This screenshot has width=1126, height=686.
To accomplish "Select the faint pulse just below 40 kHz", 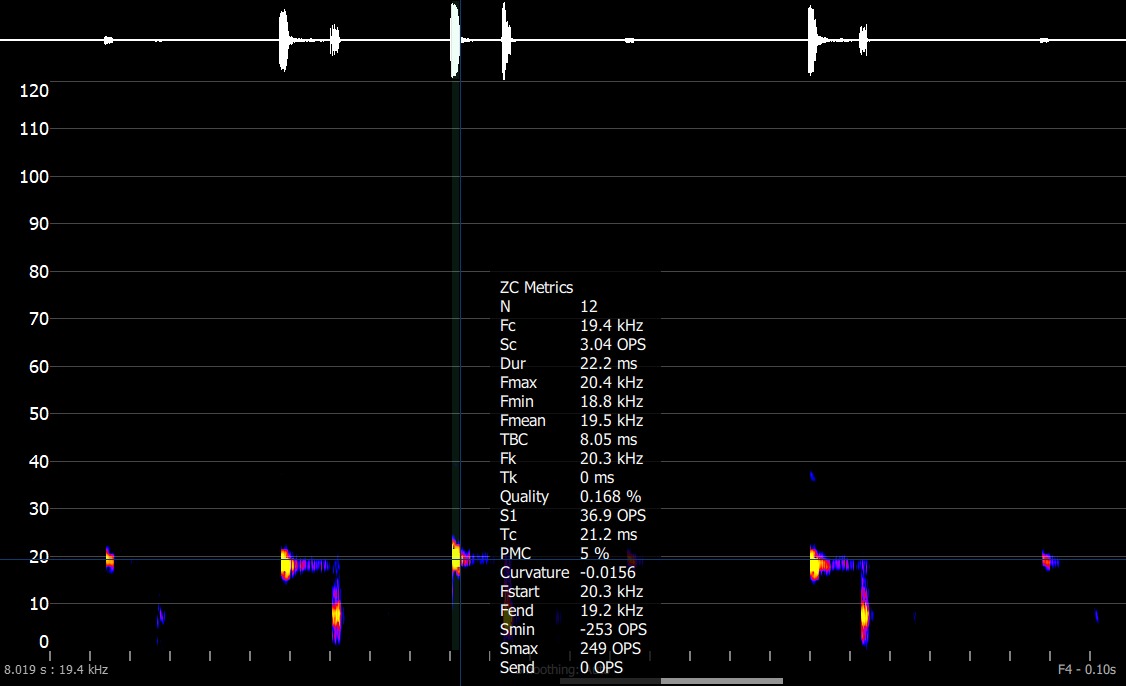I will (812, 477).
